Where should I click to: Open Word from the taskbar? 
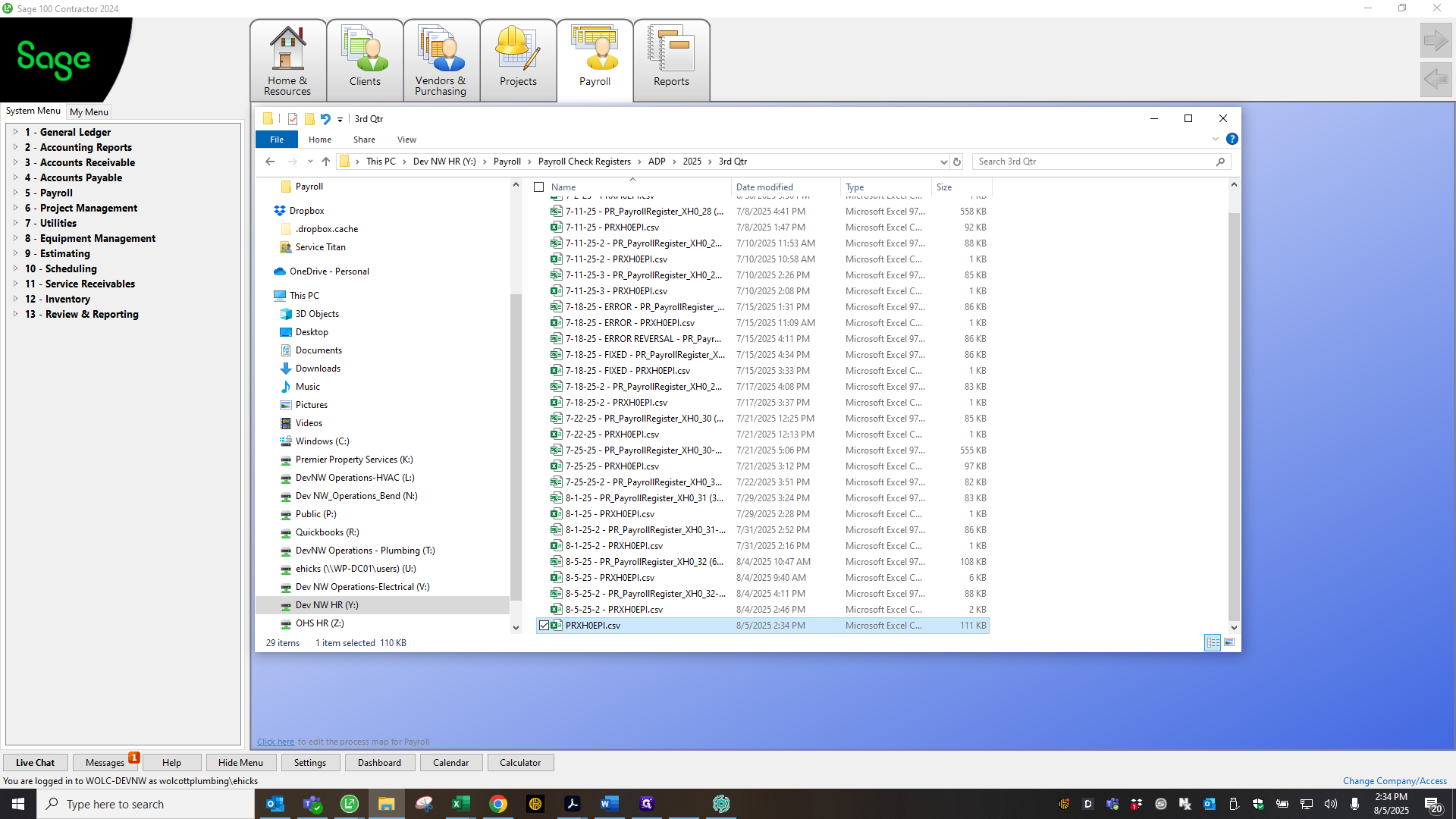pos(609,804)
